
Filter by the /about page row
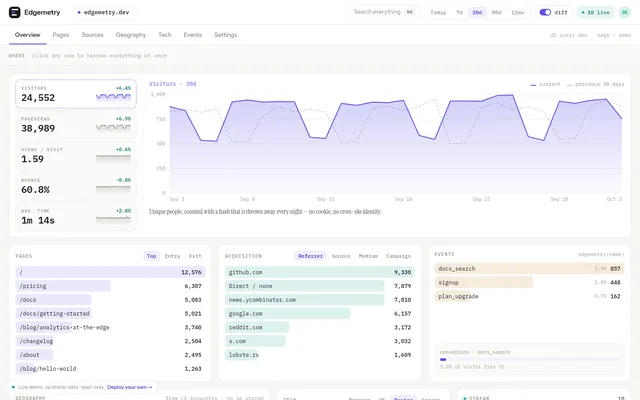110,355
